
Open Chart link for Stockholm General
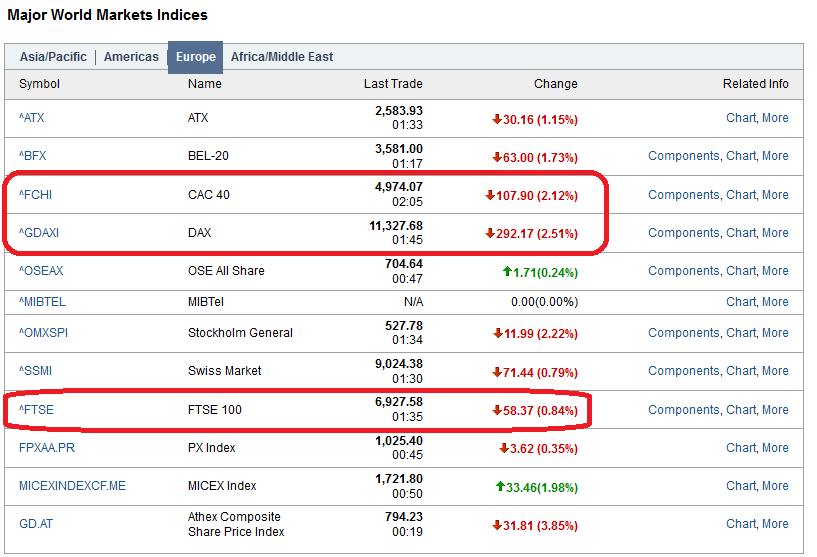click(x=741, y=332)
